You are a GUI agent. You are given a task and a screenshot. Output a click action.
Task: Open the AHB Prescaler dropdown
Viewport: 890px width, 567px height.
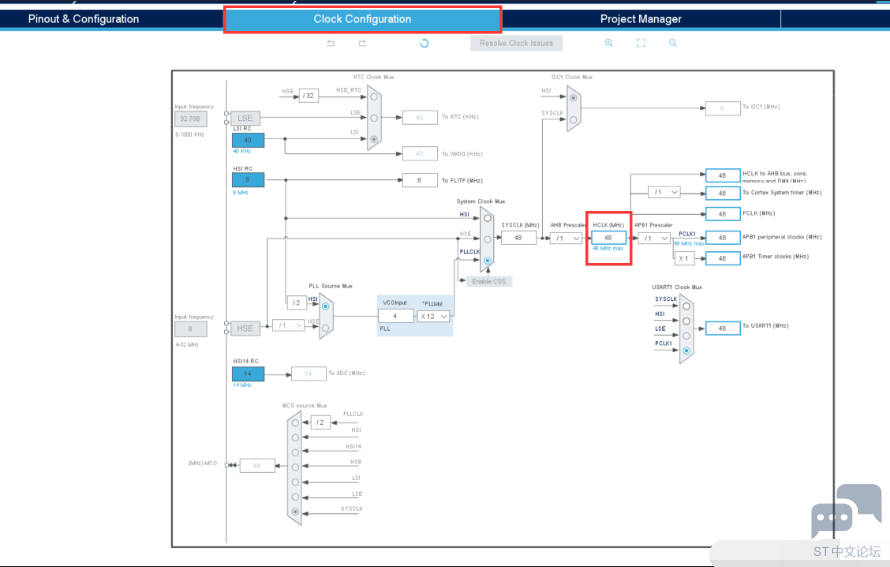[x=566, y=238]
